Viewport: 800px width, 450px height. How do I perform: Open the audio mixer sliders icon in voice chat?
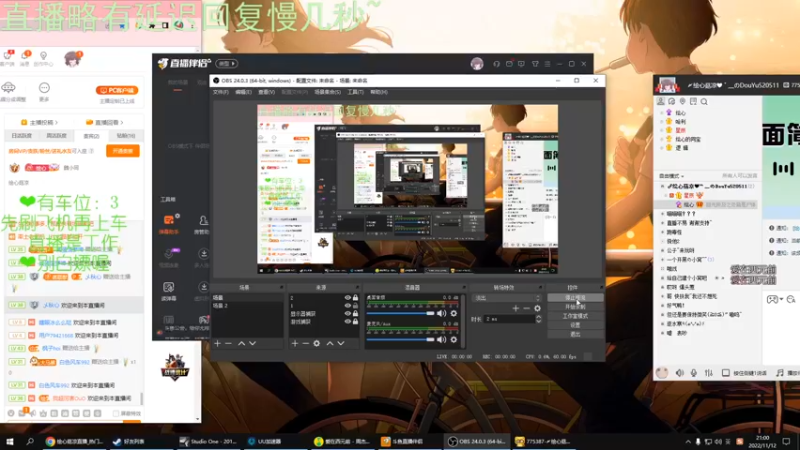point(709,373)
